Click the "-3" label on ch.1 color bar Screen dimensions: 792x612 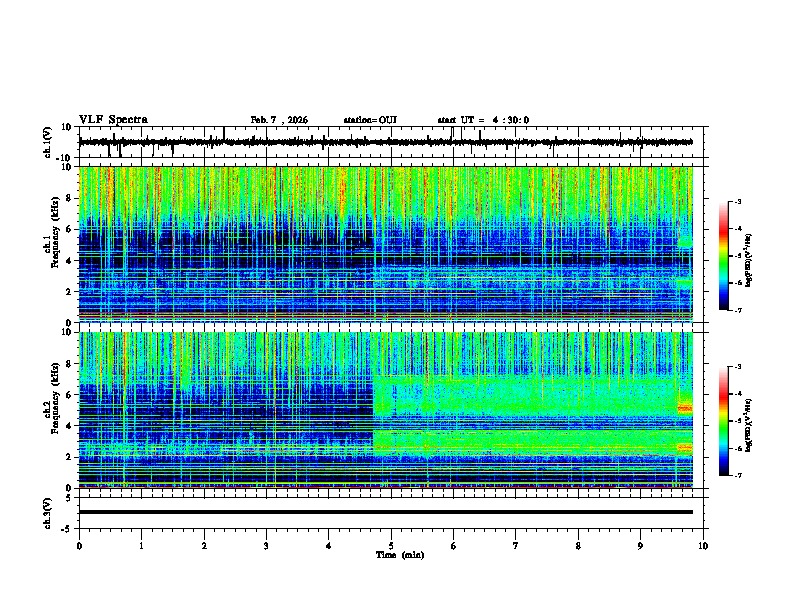(738, 201)
